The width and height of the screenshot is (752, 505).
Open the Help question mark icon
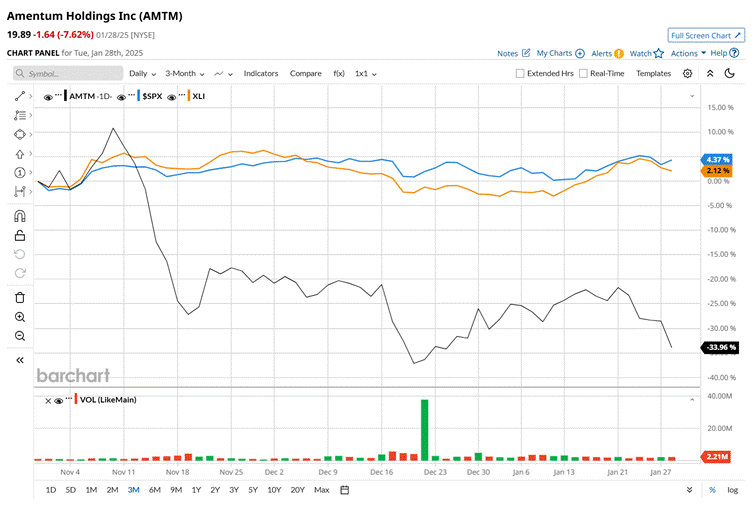[x=734, y=53]
